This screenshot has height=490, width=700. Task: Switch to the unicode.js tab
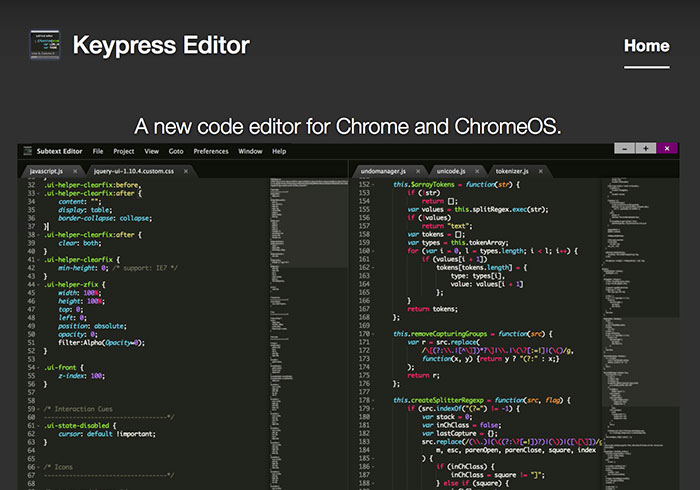click(x=451, y=171)
